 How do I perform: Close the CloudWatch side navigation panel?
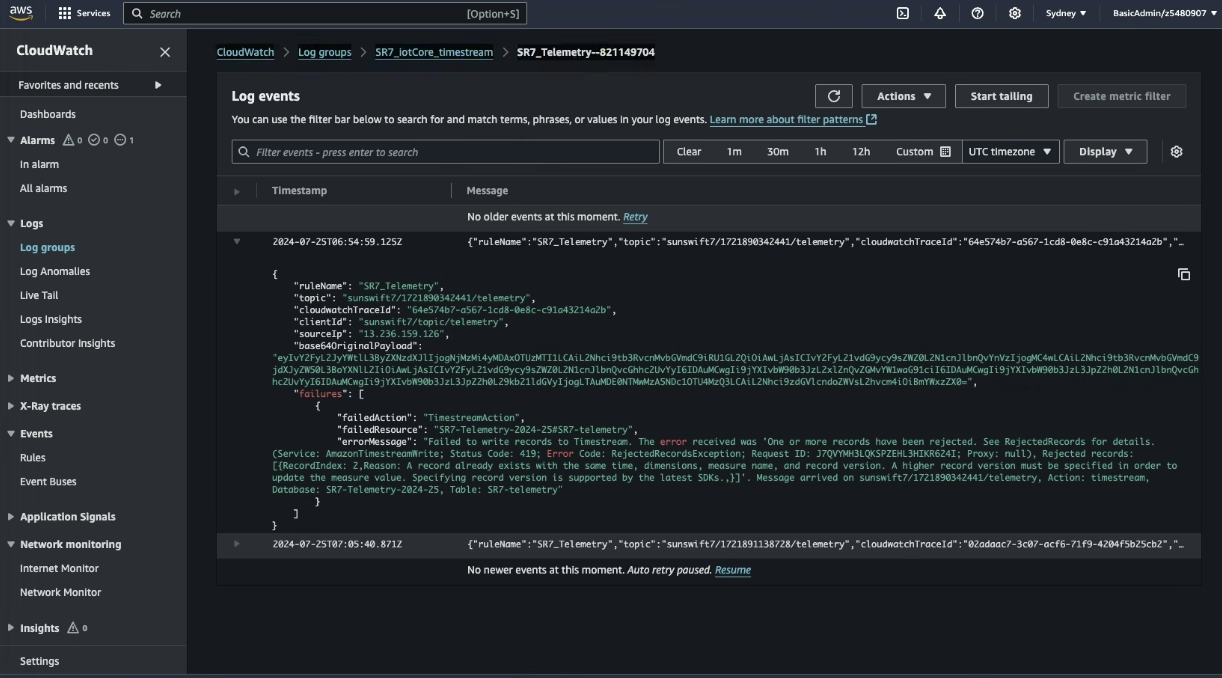click(165, 52)
